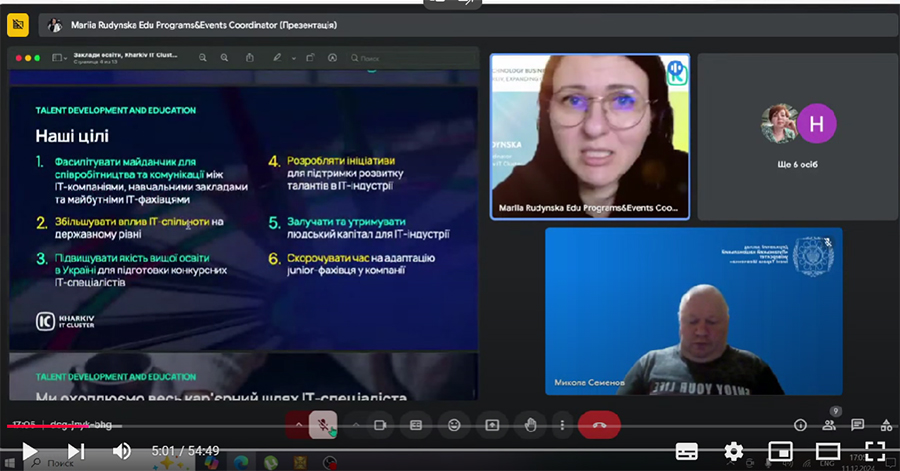This screenshot has height=471, width=900.
Task: Focus the Поиск search field in Preview
Action: [x=411, y=58]
